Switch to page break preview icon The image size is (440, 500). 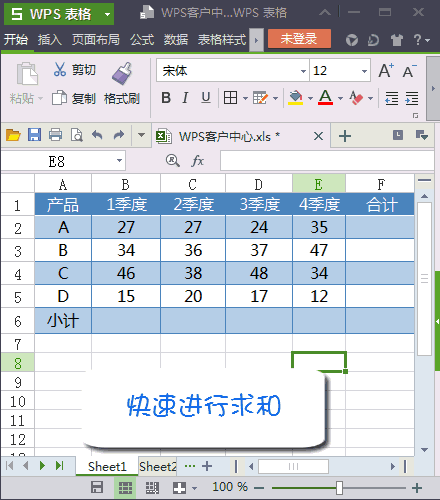[x=152, y=488]
